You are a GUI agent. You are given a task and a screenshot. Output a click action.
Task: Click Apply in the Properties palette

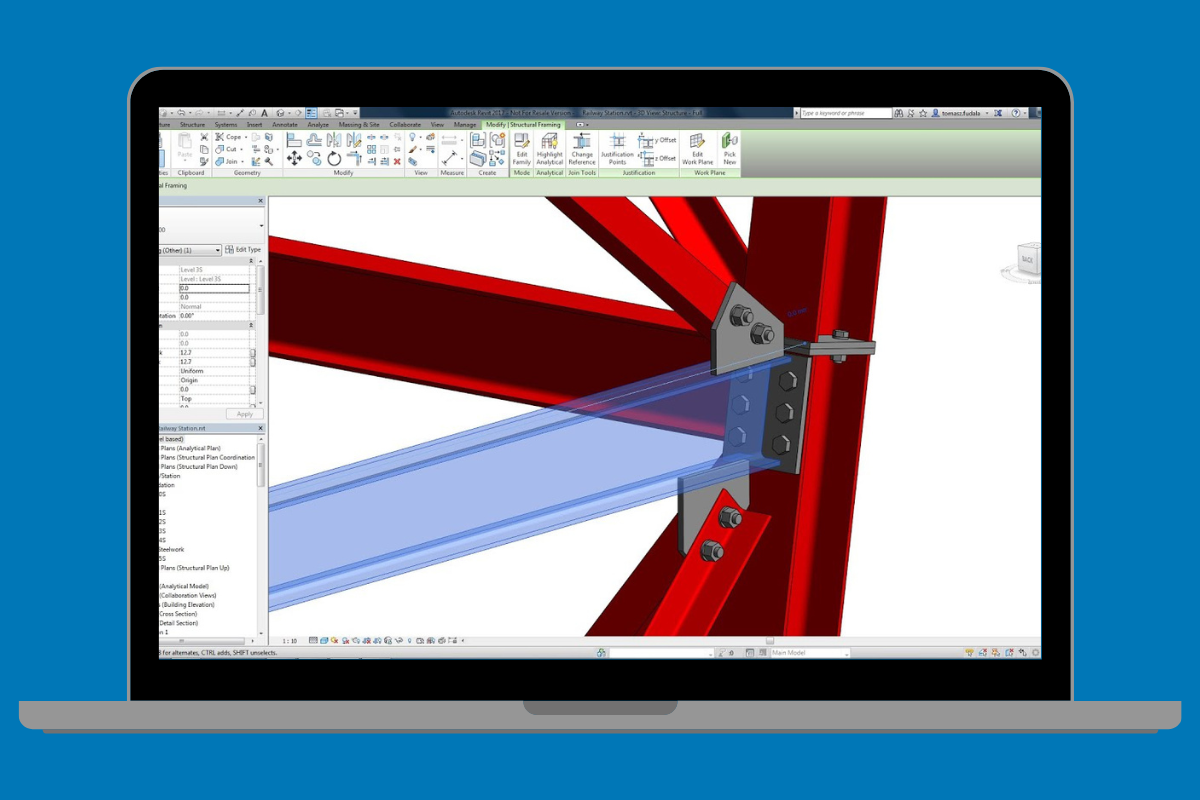point(244,413)
